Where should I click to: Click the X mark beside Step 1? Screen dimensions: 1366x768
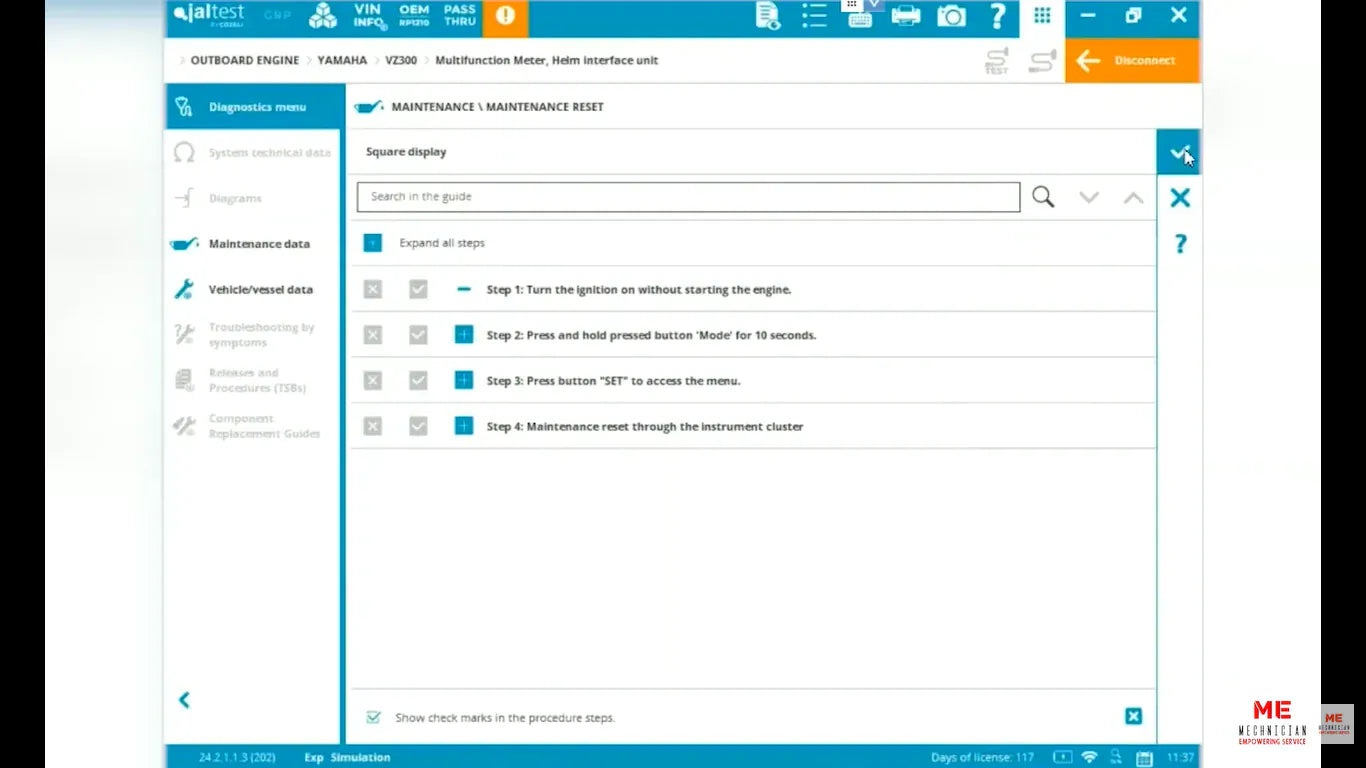(372, 289)
